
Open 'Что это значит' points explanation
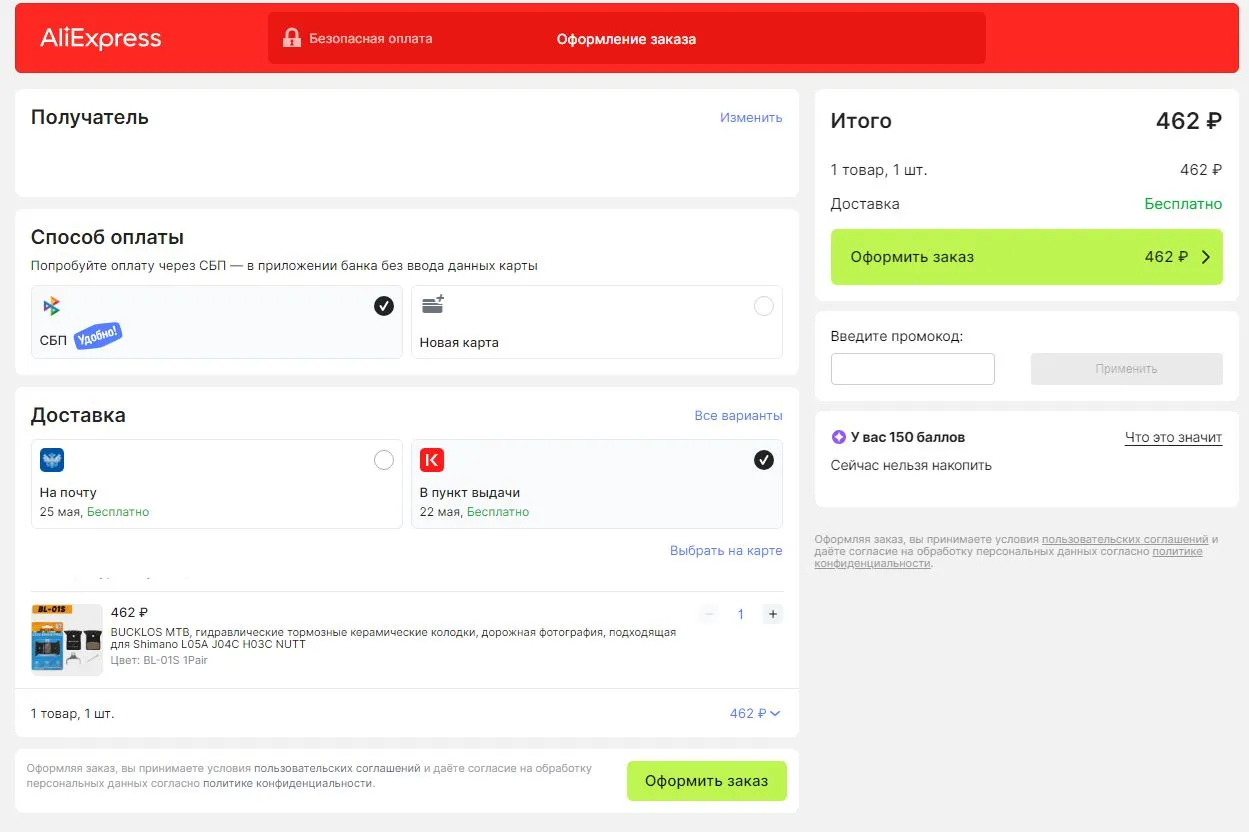pyautogui.click(x=1173, y=437)
